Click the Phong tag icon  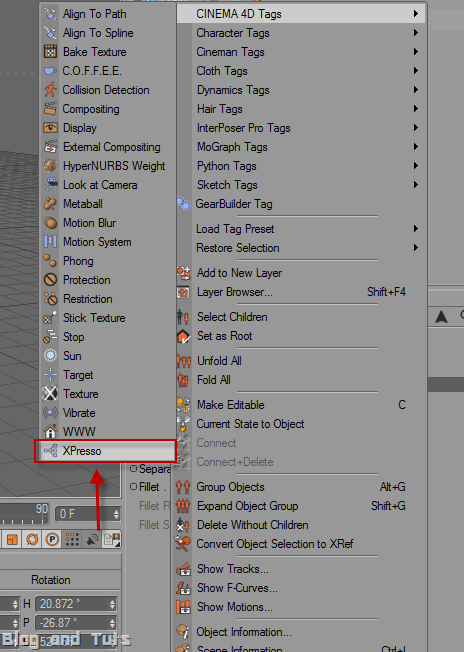pos(50,261)
